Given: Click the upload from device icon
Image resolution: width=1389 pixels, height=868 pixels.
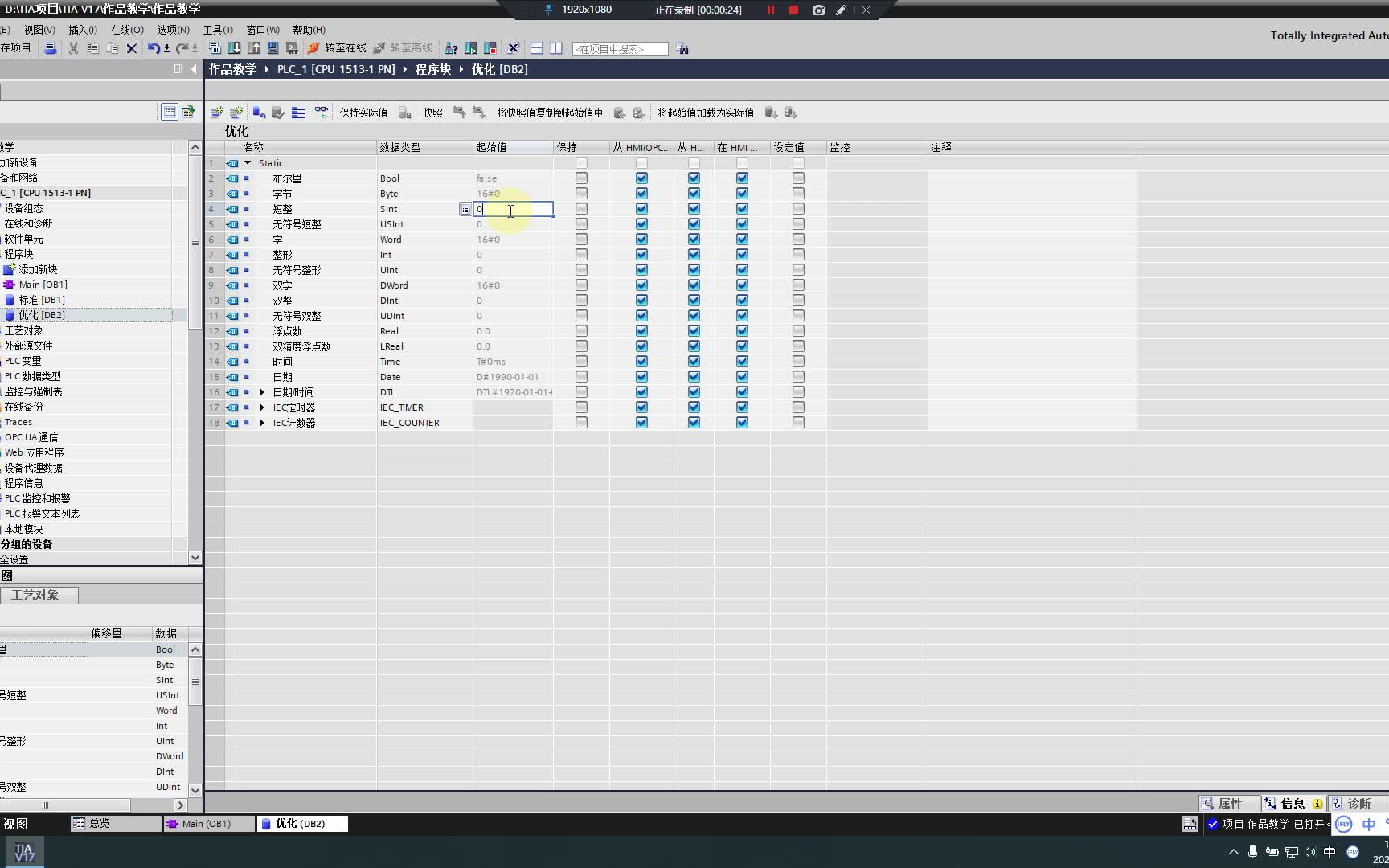Looking at the screenshot, I should 254,48.
